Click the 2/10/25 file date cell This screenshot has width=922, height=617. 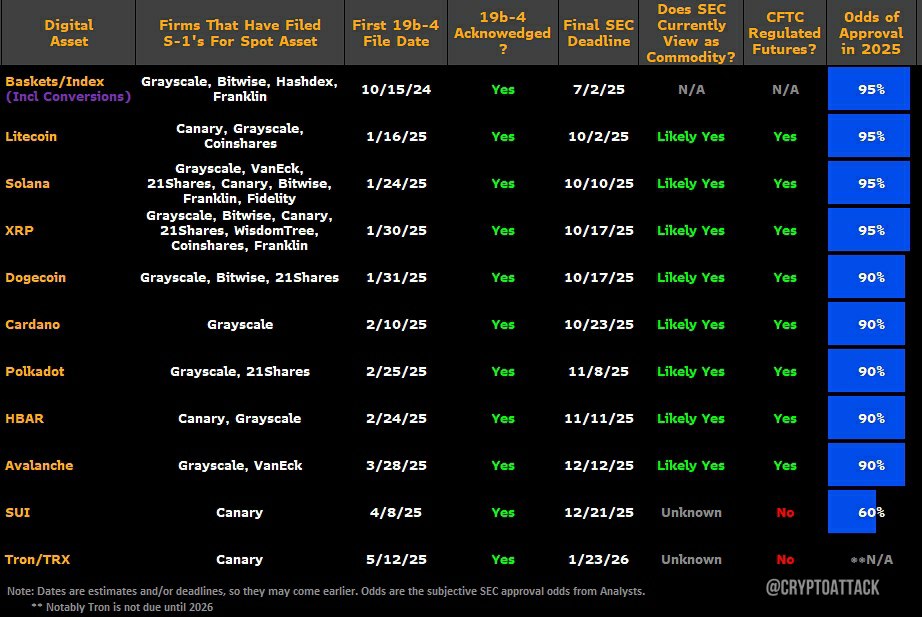click(x=396, y=325)
